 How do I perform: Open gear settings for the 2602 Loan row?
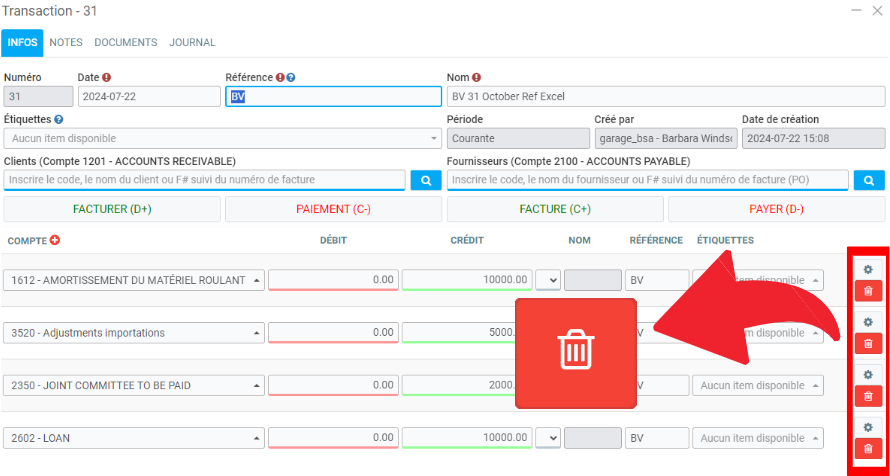pyautogui.click(x=867, y=427)
